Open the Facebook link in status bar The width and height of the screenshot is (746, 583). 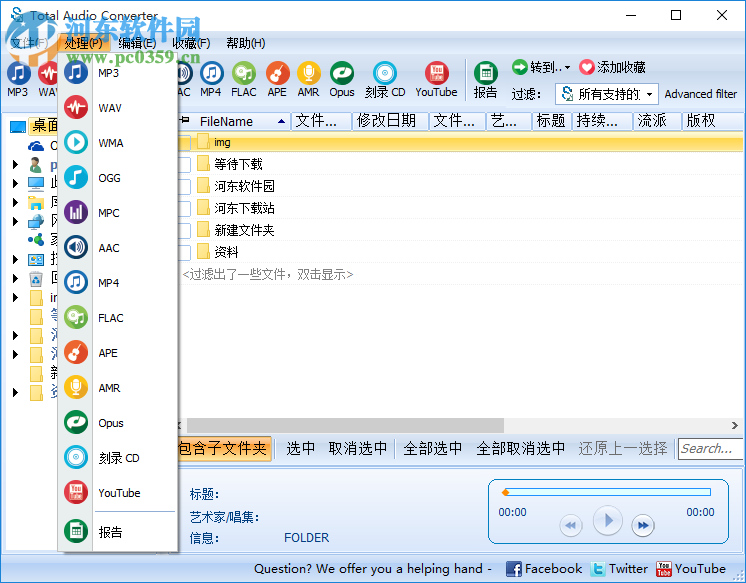click(544, 569)
